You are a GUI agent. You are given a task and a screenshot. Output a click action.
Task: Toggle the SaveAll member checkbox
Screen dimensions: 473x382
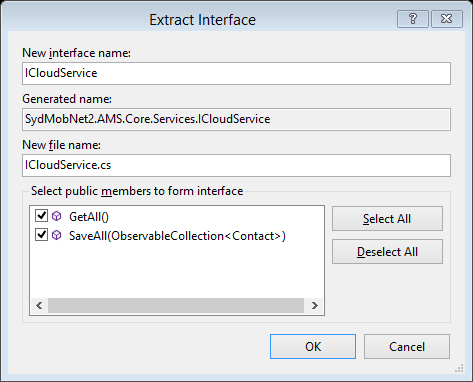coord(41,235)
